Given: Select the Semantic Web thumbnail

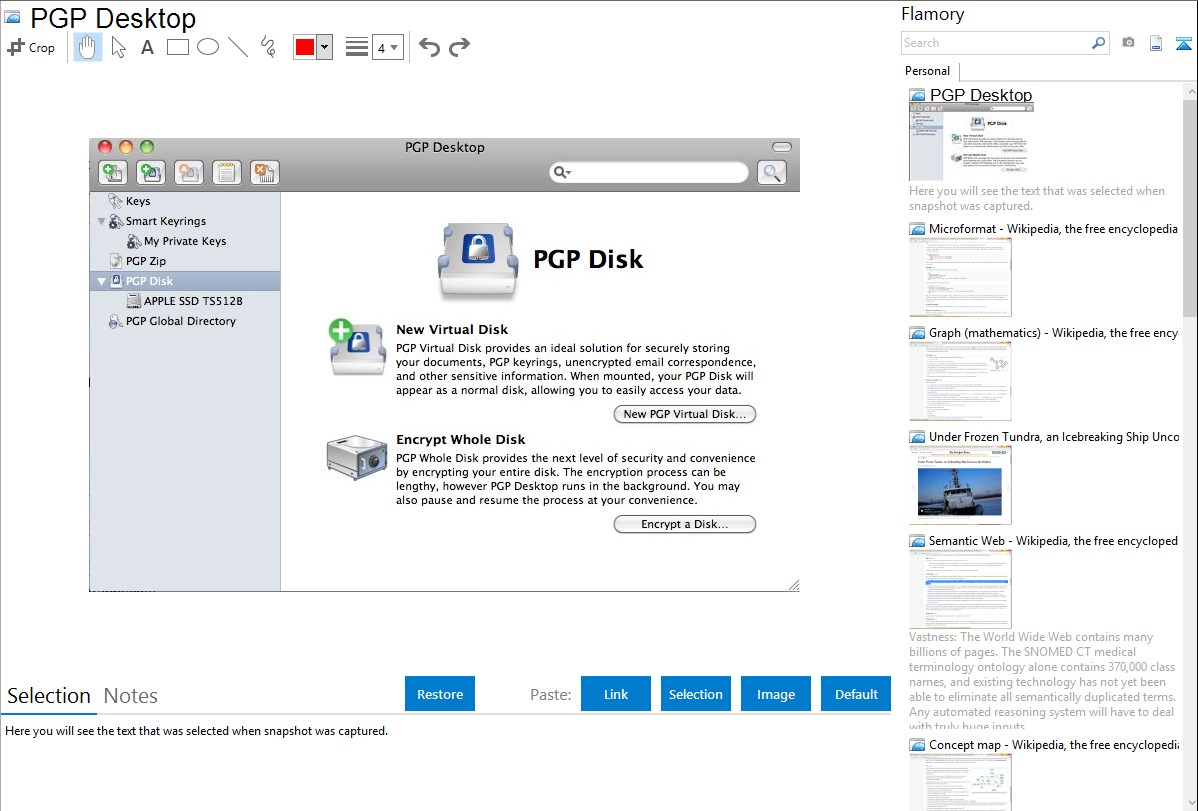Looking at the screenshot, I should (960, 589).
